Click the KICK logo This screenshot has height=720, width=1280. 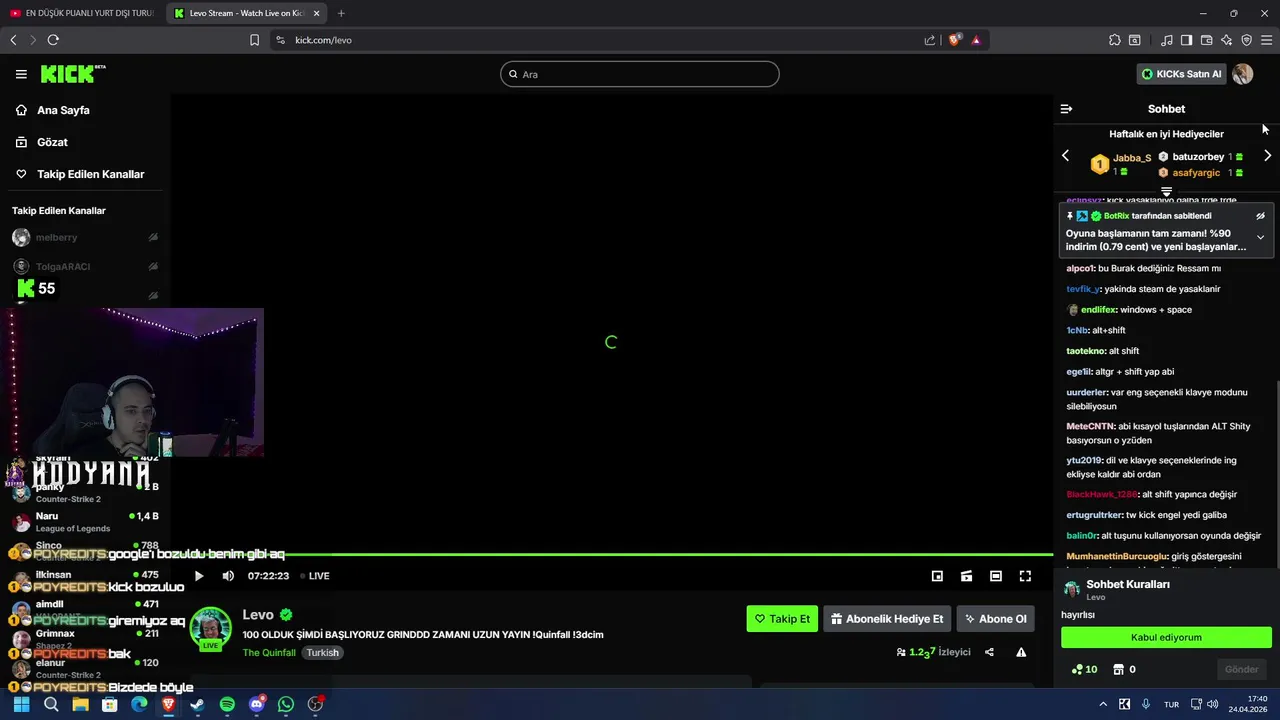pos(72,74)
